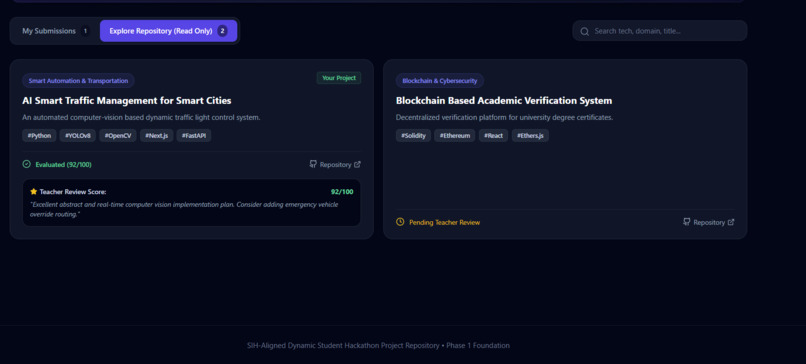
Task: Select the #OpenCV tag
Action: click(x=118, y=136)
